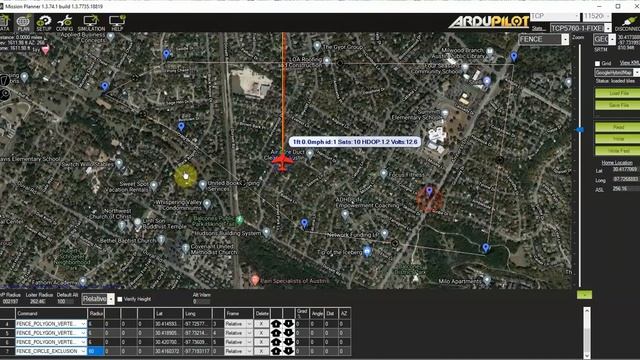Select the red exclusion circle marker
640x360 pixels.
[x=429, y=199]
